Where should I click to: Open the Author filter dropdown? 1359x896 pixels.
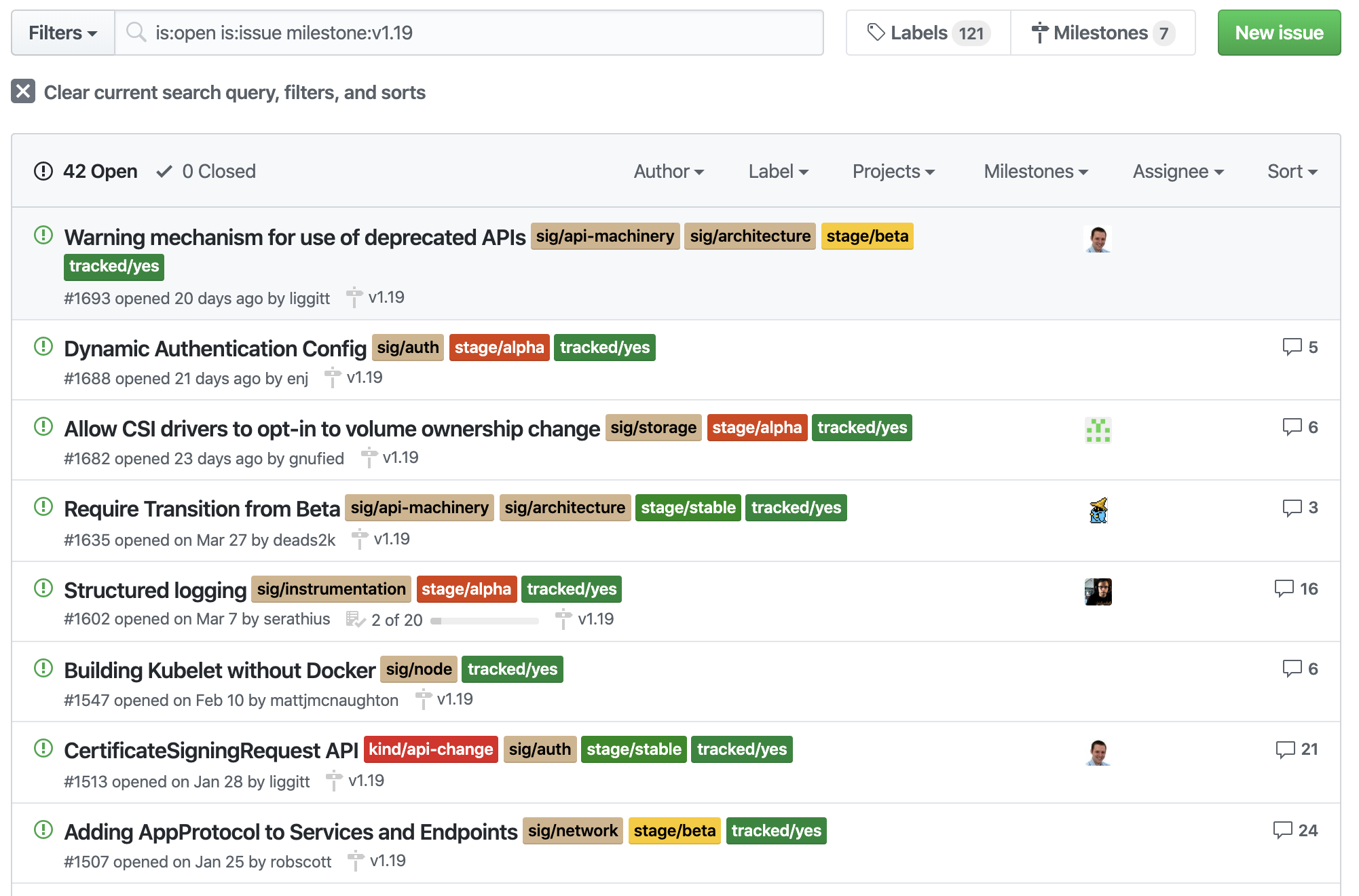[x=669, y=172]
